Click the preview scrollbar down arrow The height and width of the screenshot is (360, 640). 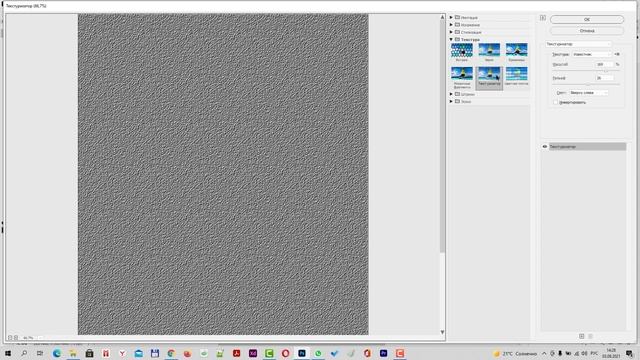coord(442,332)
